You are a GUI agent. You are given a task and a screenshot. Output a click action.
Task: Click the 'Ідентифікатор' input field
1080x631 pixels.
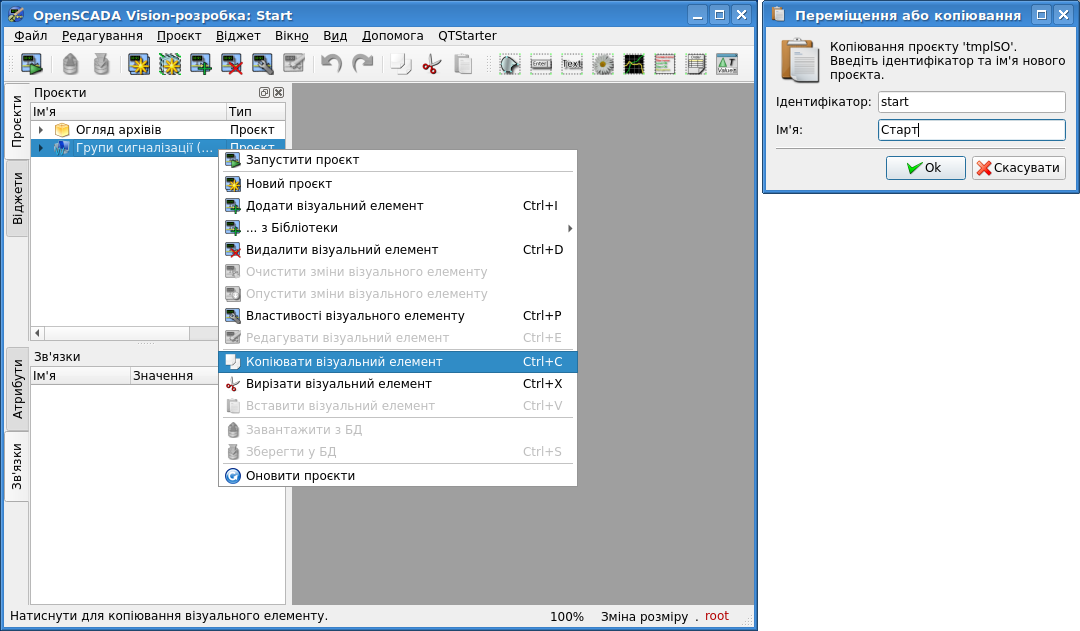point(971,102)
